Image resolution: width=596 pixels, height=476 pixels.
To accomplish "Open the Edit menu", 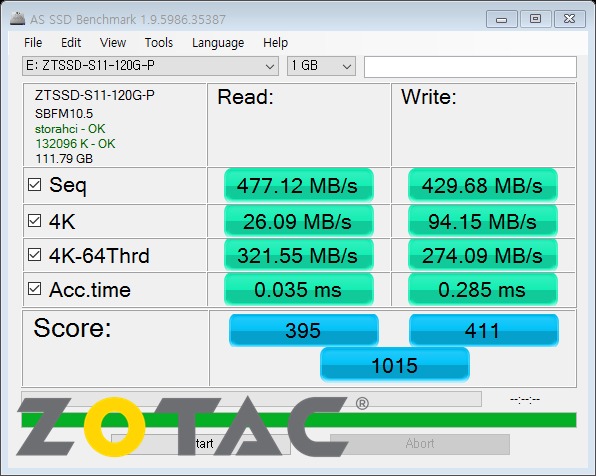I will (x=71, y=43).
